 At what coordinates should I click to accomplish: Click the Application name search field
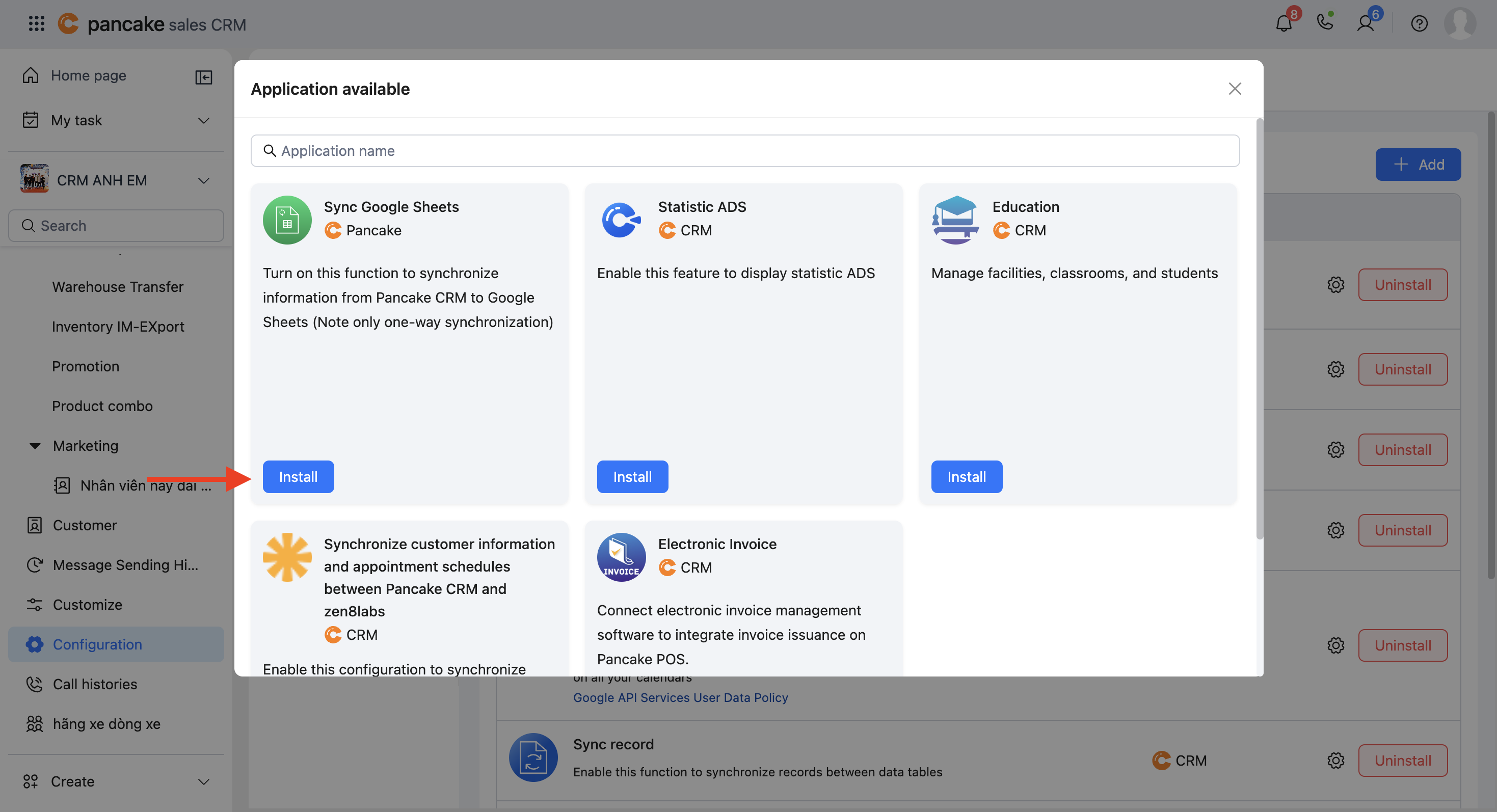(x=745, y=151)
